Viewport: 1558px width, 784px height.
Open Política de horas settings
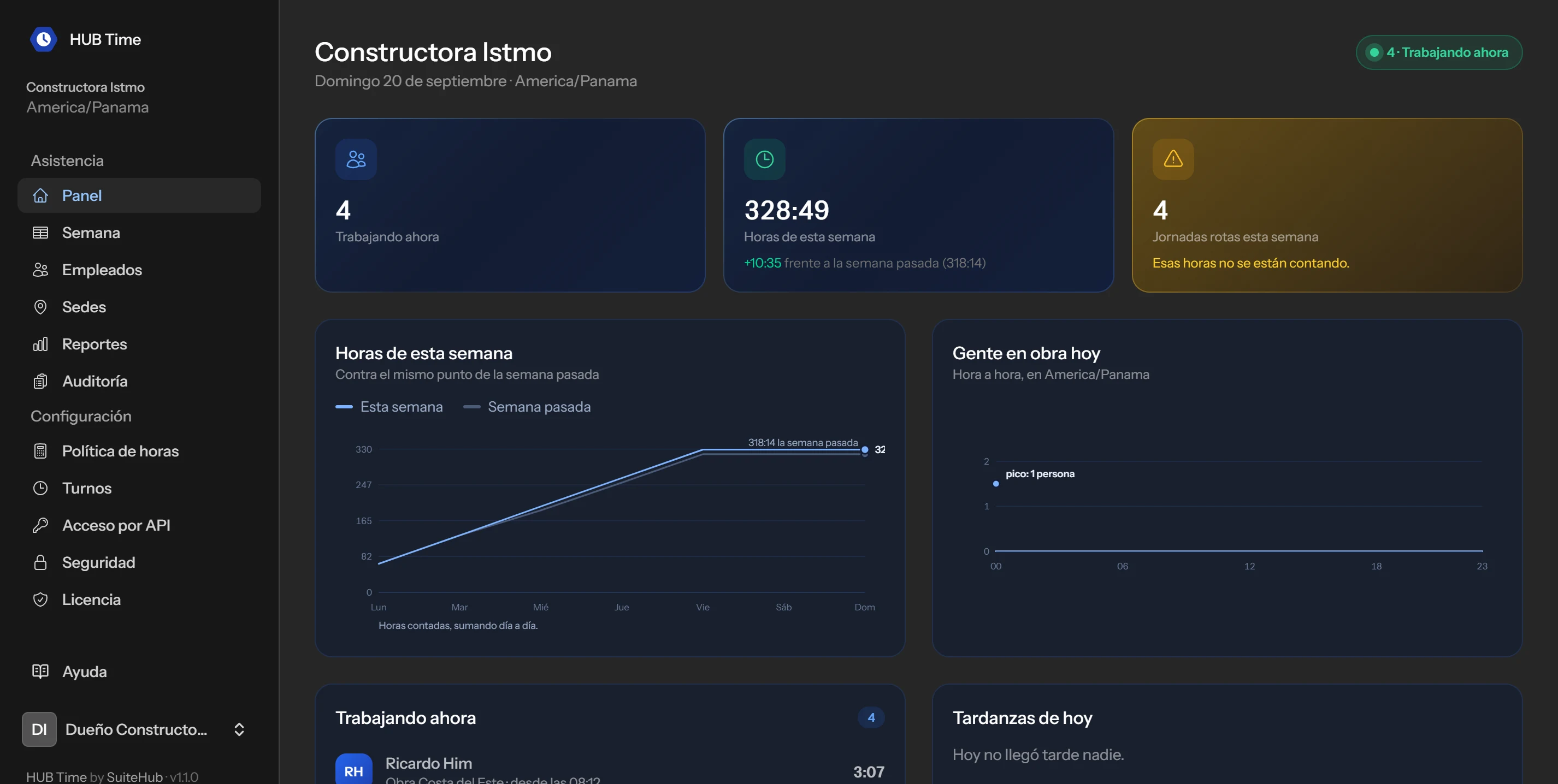[x=139, y=451]
